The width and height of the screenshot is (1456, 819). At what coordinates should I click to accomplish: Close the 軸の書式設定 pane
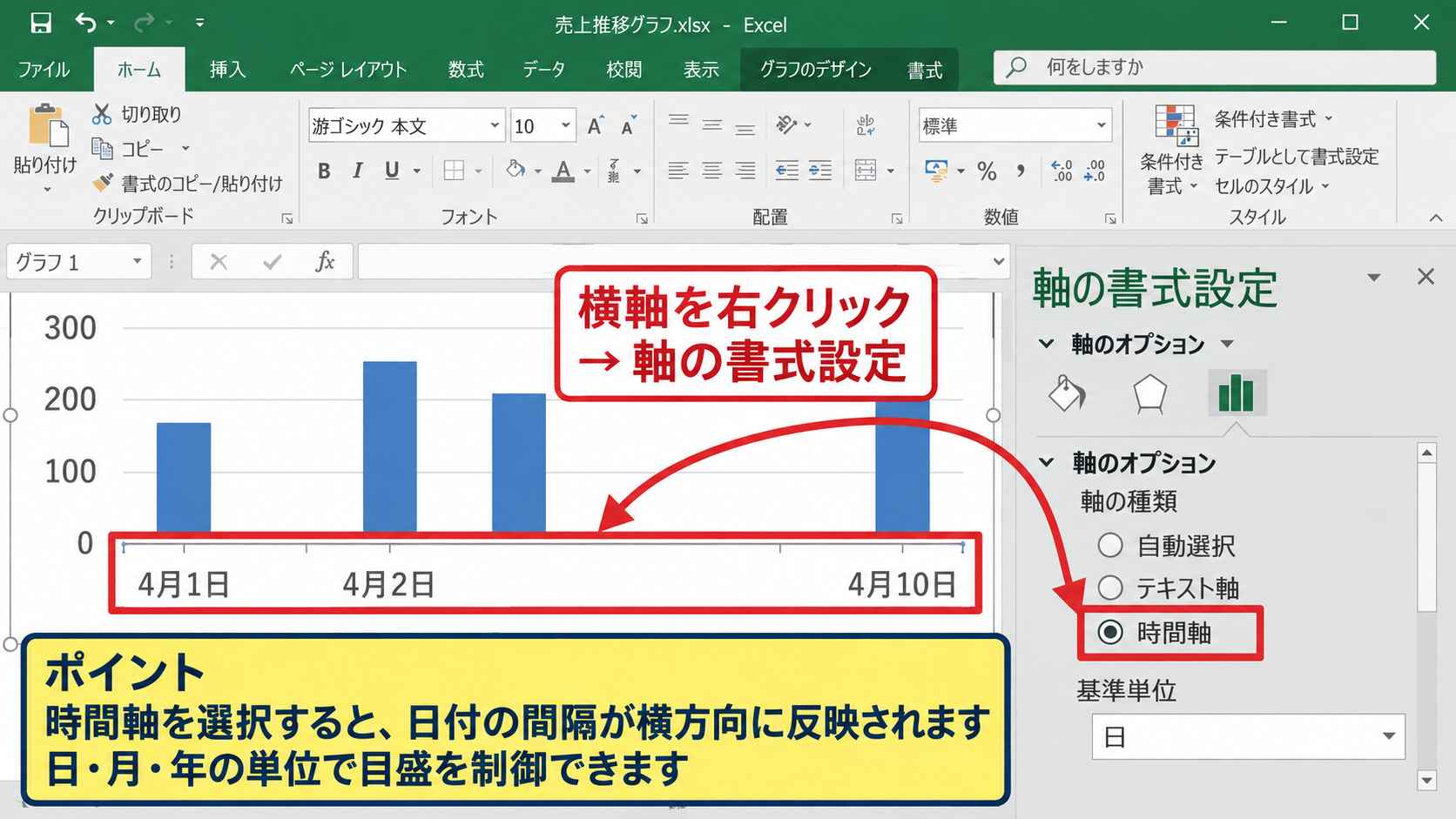click(1426, 277)
